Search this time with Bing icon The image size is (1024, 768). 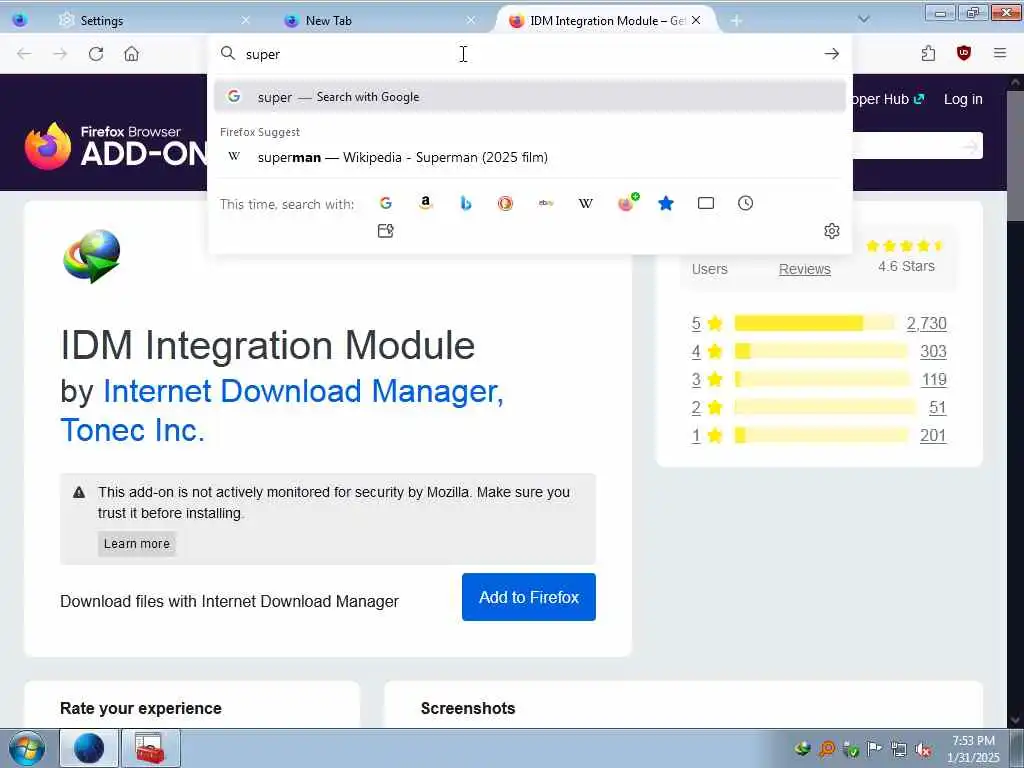(466, 203)
